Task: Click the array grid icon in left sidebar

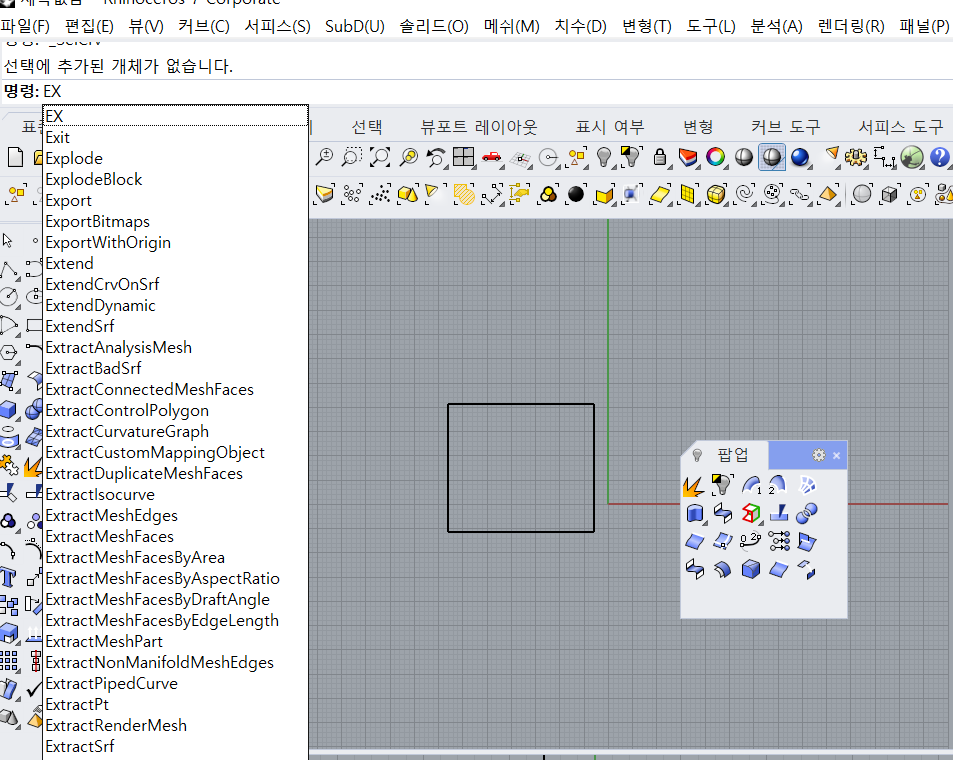Action: [9, 660]
